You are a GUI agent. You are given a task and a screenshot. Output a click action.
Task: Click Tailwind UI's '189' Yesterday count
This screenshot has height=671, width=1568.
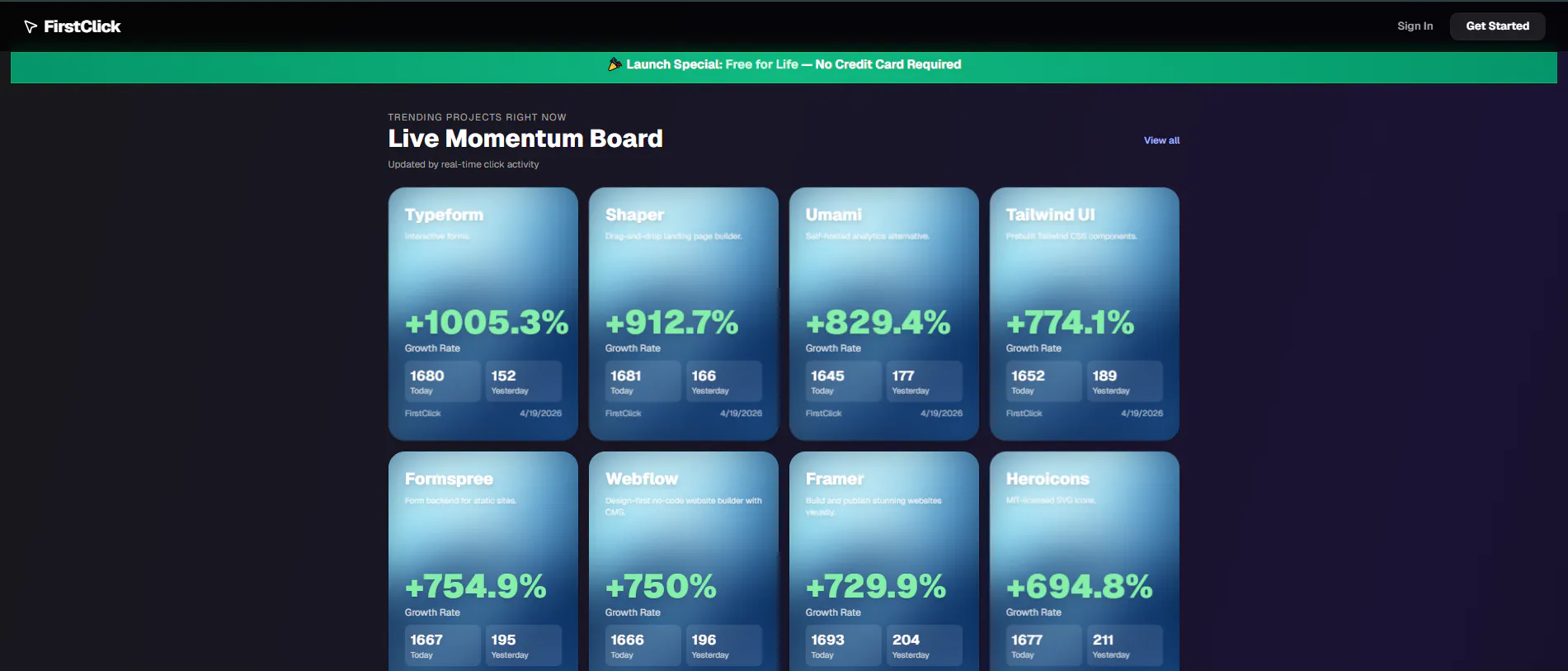click(1104, 376)
